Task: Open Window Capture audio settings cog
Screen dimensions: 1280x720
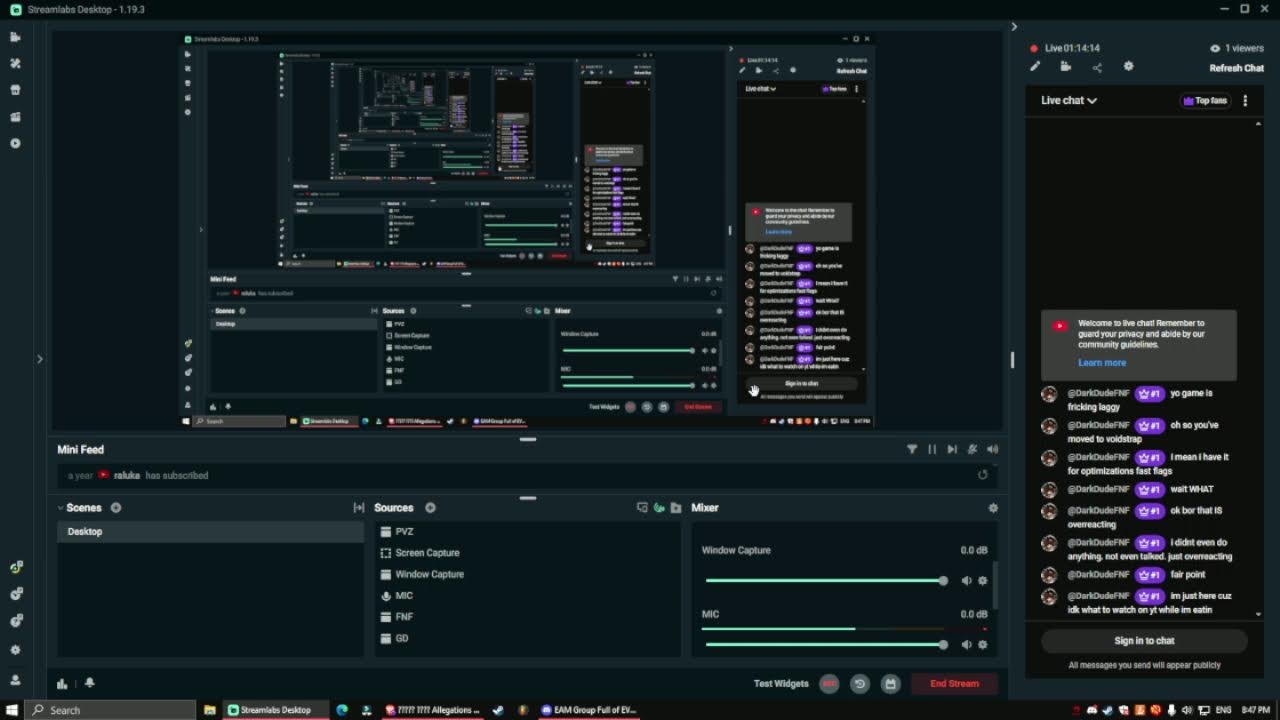Action: coord(982,581)
